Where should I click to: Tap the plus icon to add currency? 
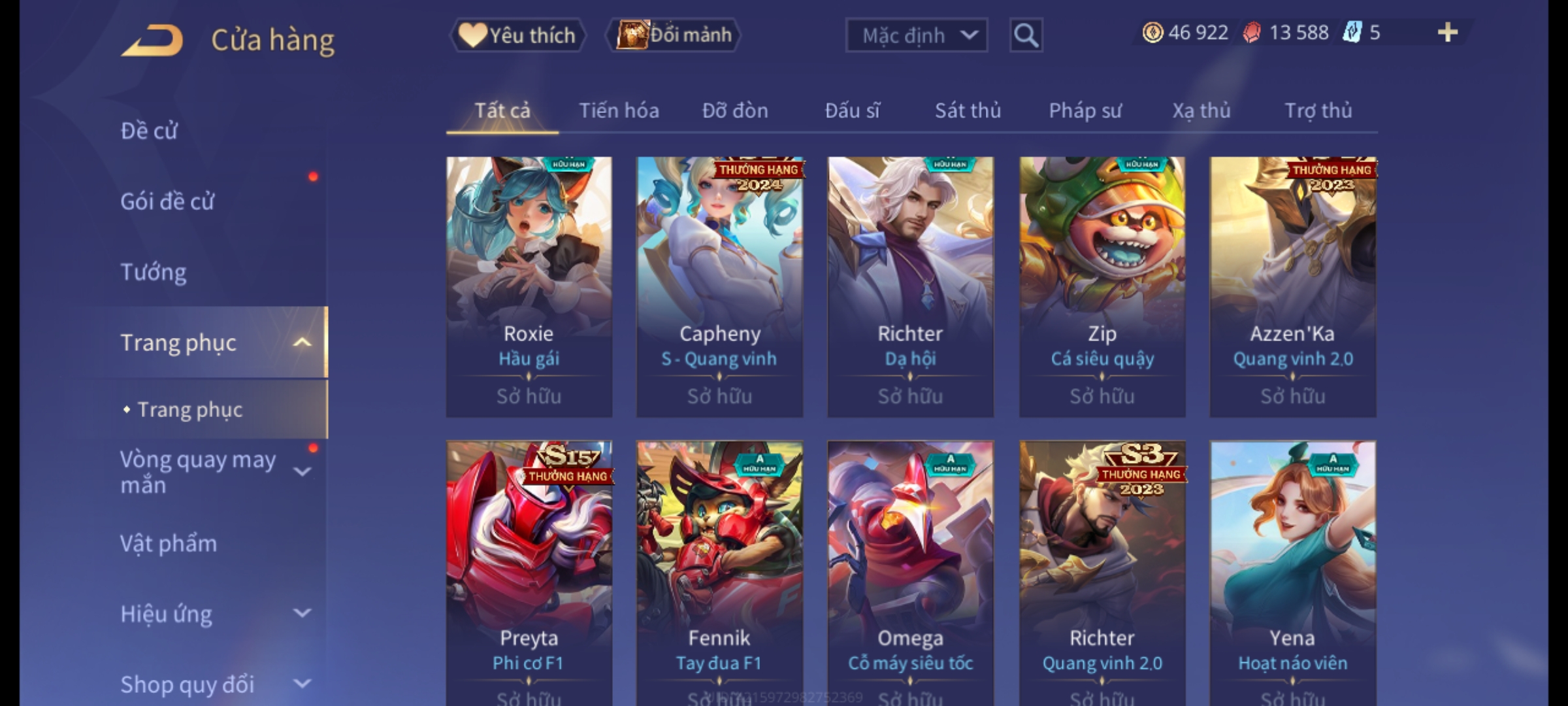click(1448, 33)
